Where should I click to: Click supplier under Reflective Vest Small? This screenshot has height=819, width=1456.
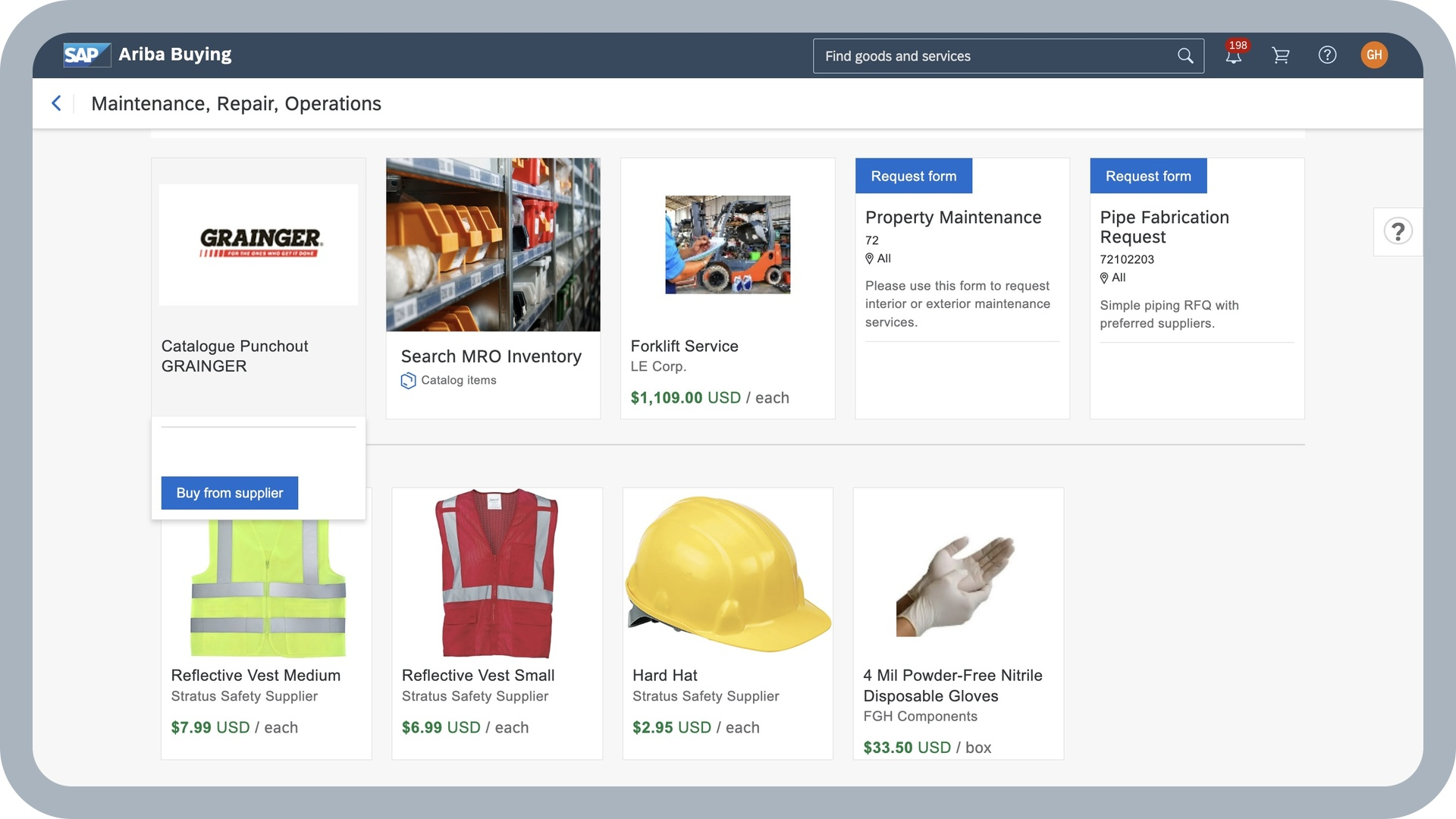click(x=475, y=696)
